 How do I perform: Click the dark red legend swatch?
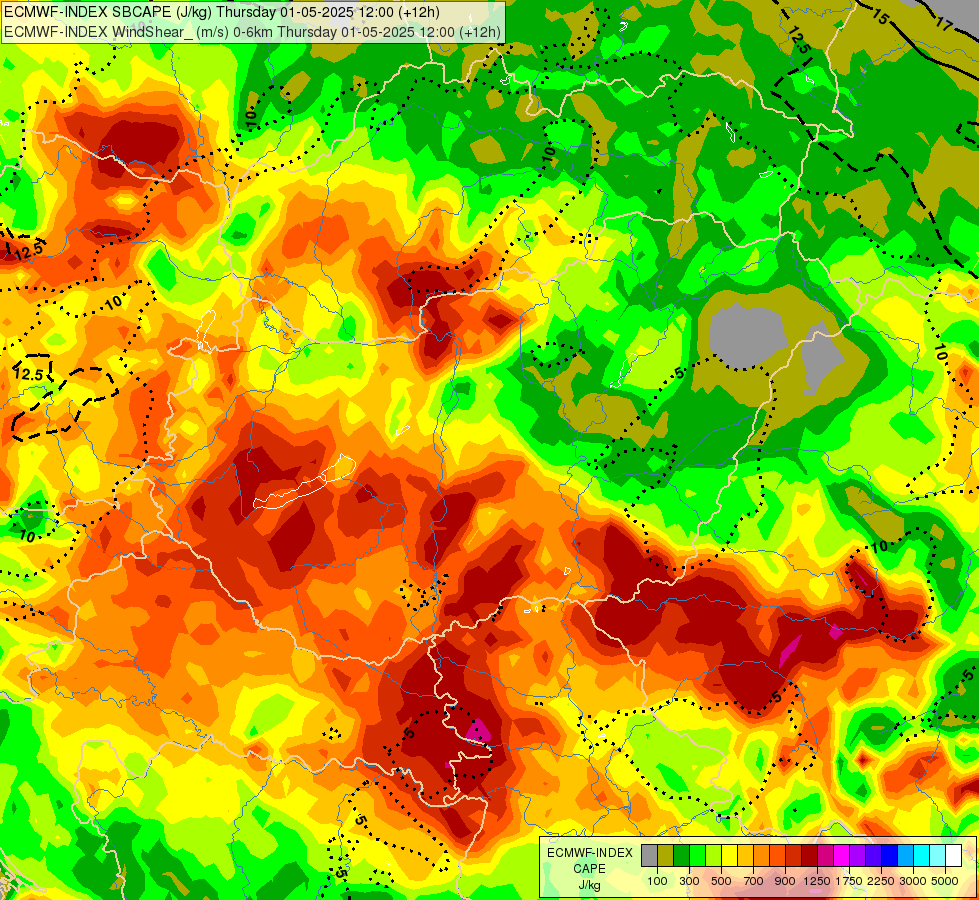809,856
